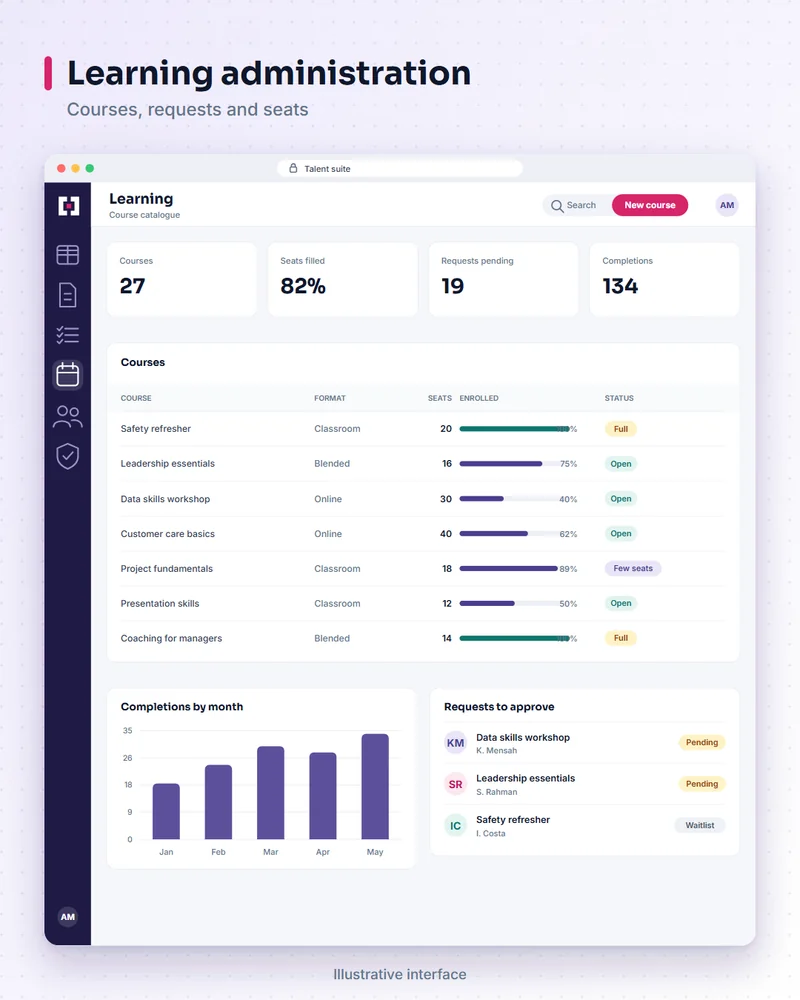Screen dimensions: 800x1000
Task: Open the table dashboard sidebar icon
Action: pyautogui.click(x=68, y=255)
